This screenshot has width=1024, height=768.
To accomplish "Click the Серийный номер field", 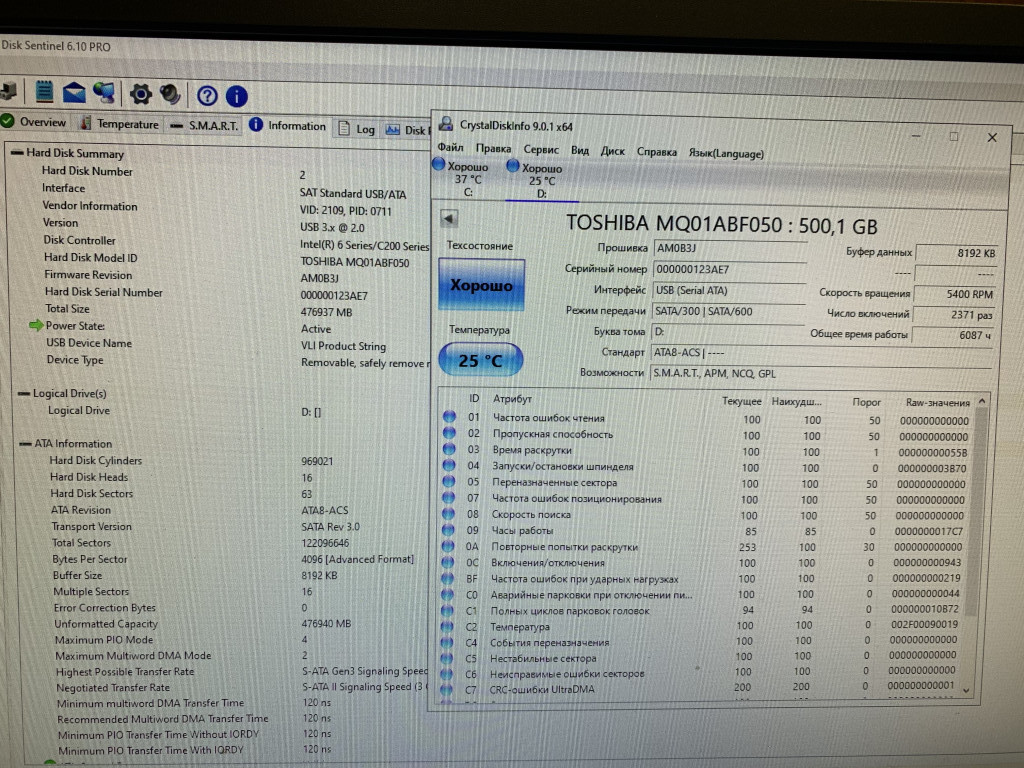I will [729, 269].
